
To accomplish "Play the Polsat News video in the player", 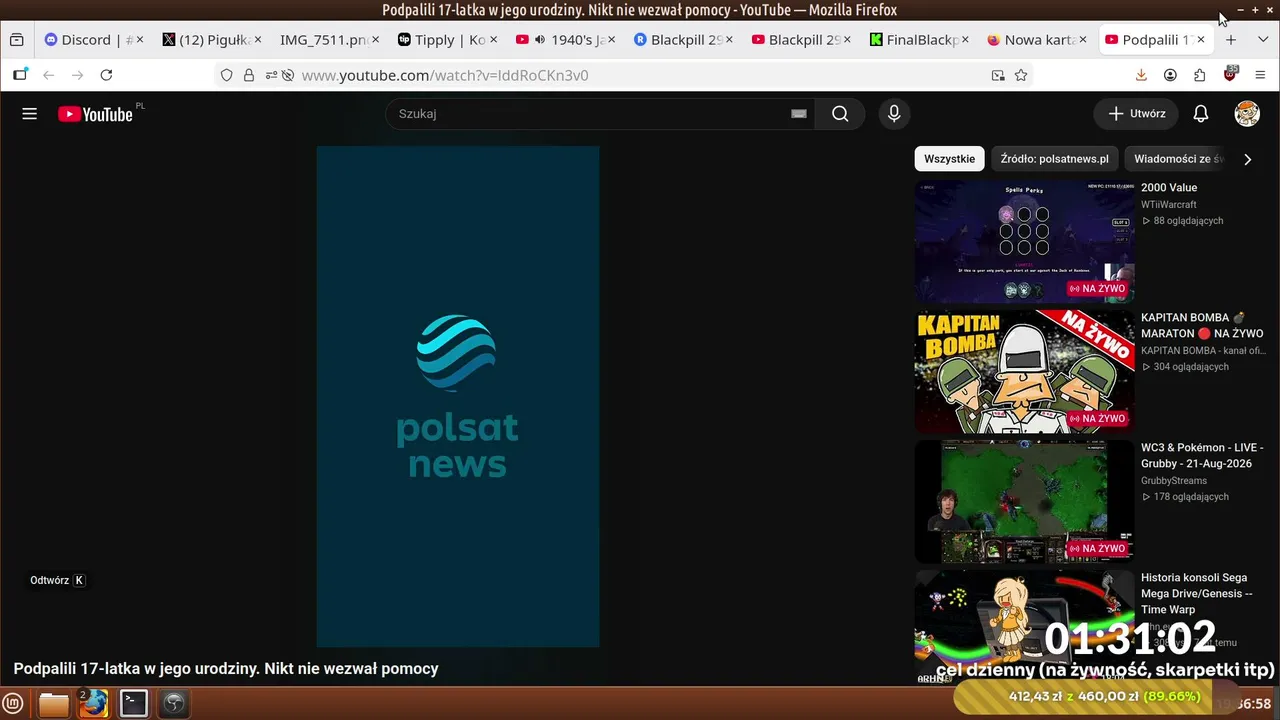I will click(x=458, y=397).
